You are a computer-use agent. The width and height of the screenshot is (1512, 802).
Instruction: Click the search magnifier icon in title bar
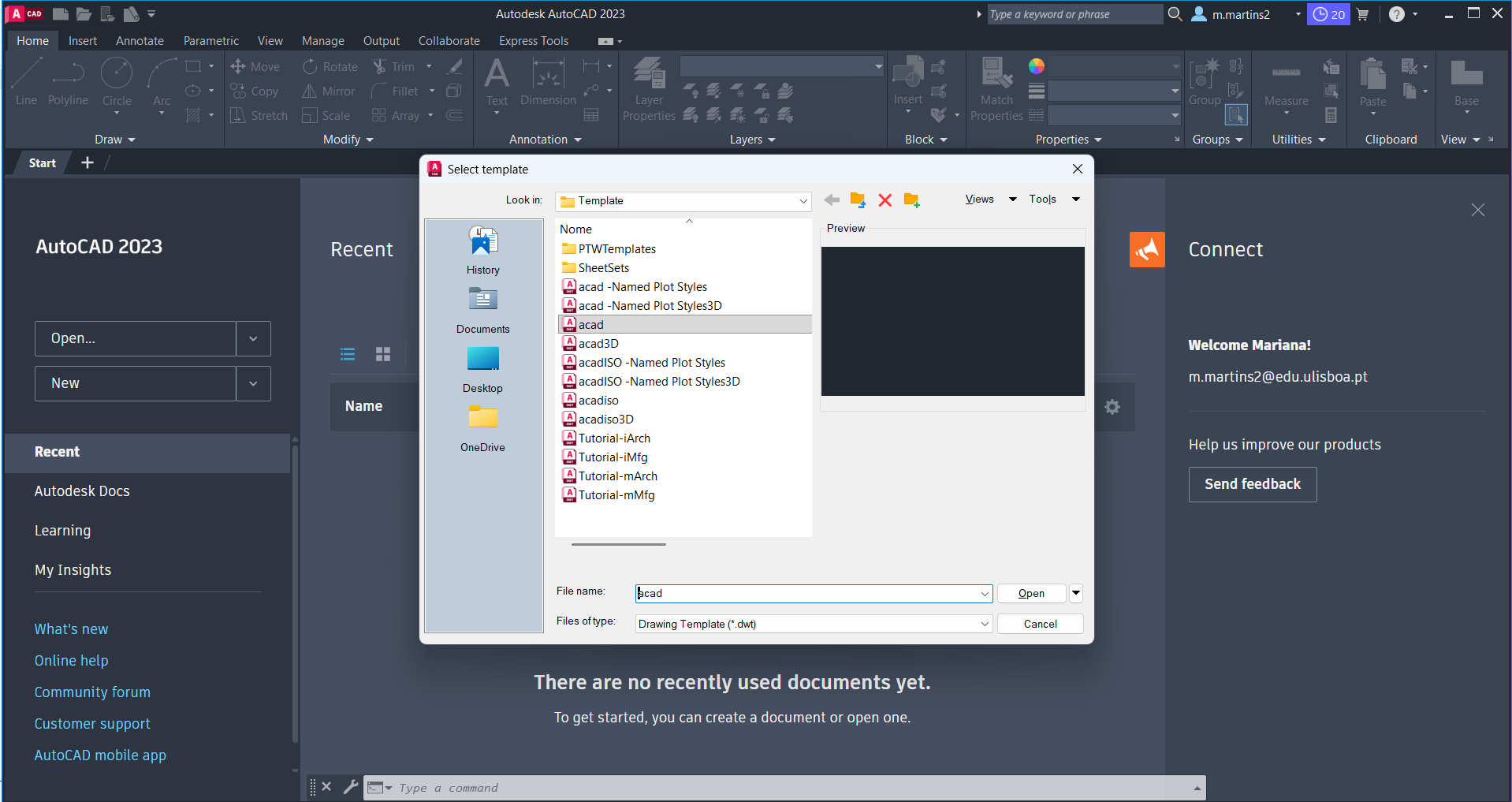coord(1175,14)
